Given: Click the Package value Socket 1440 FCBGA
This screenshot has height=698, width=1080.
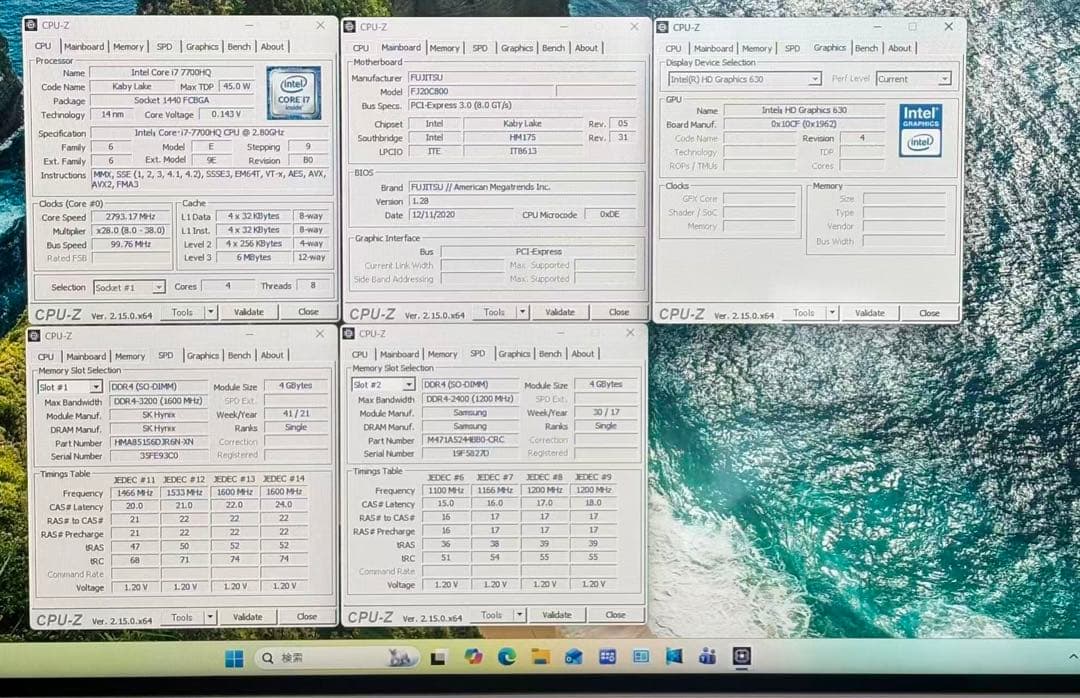Looking at the screenshot, I should tap(172, 101).
